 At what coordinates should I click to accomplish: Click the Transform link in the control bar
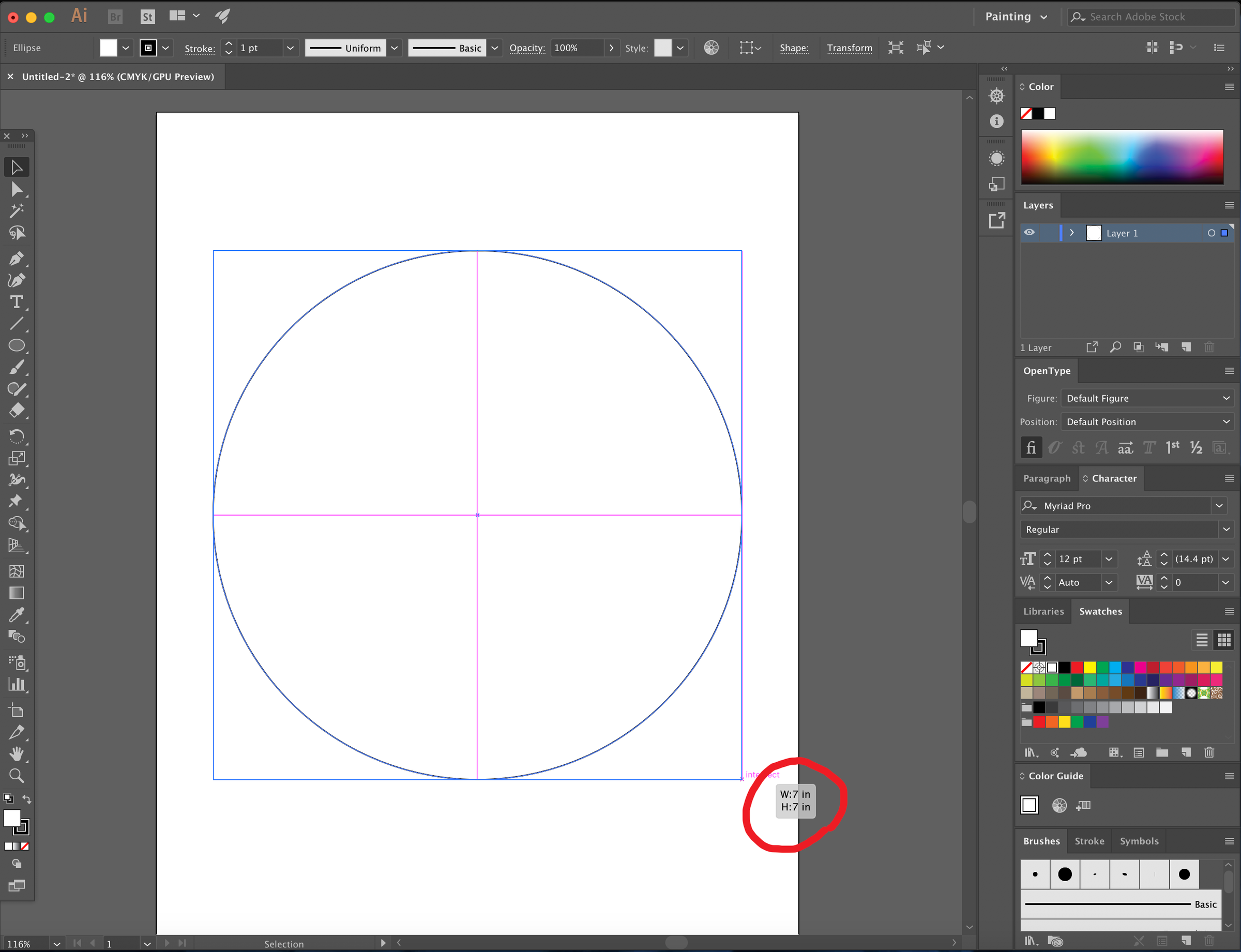(849, 48)
